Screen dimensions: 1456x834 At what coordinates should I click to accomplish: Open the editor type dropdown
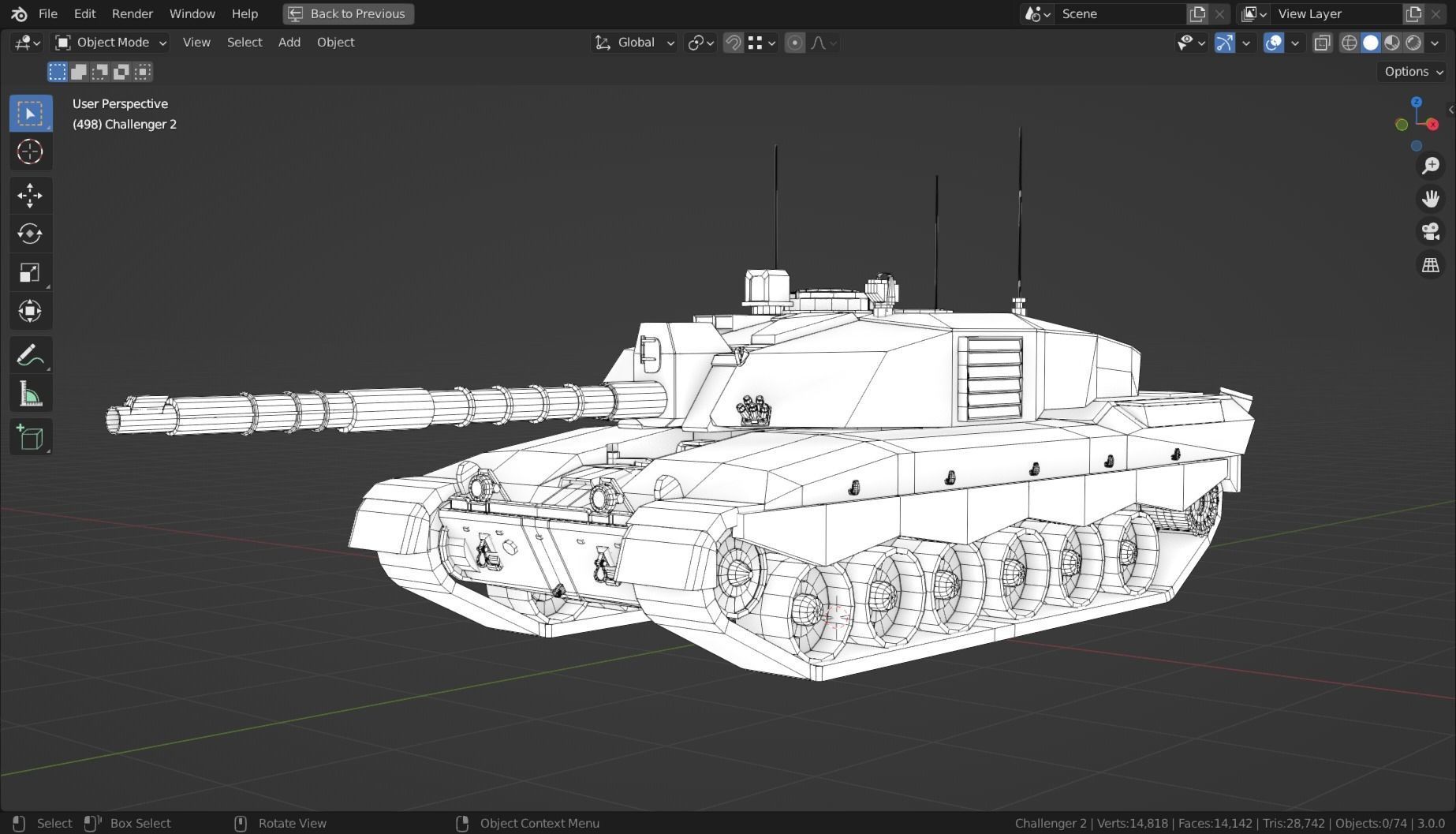pyautogui.click(x=26, y=43)
